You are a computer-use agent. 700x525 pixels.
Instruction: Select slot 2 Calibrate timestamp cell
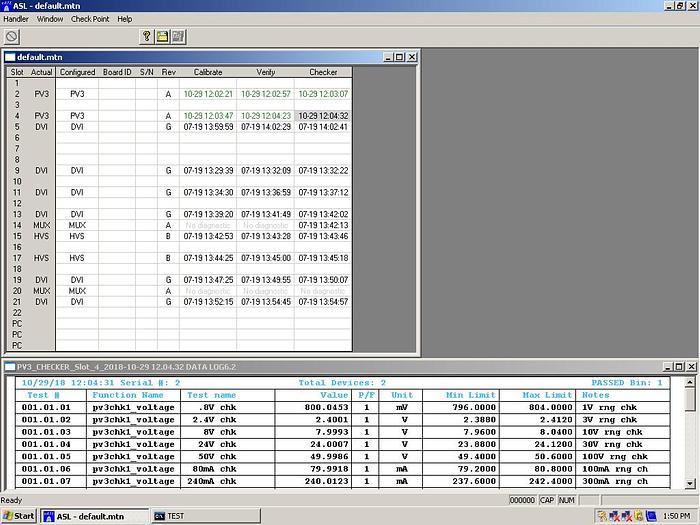coord(208,94)
